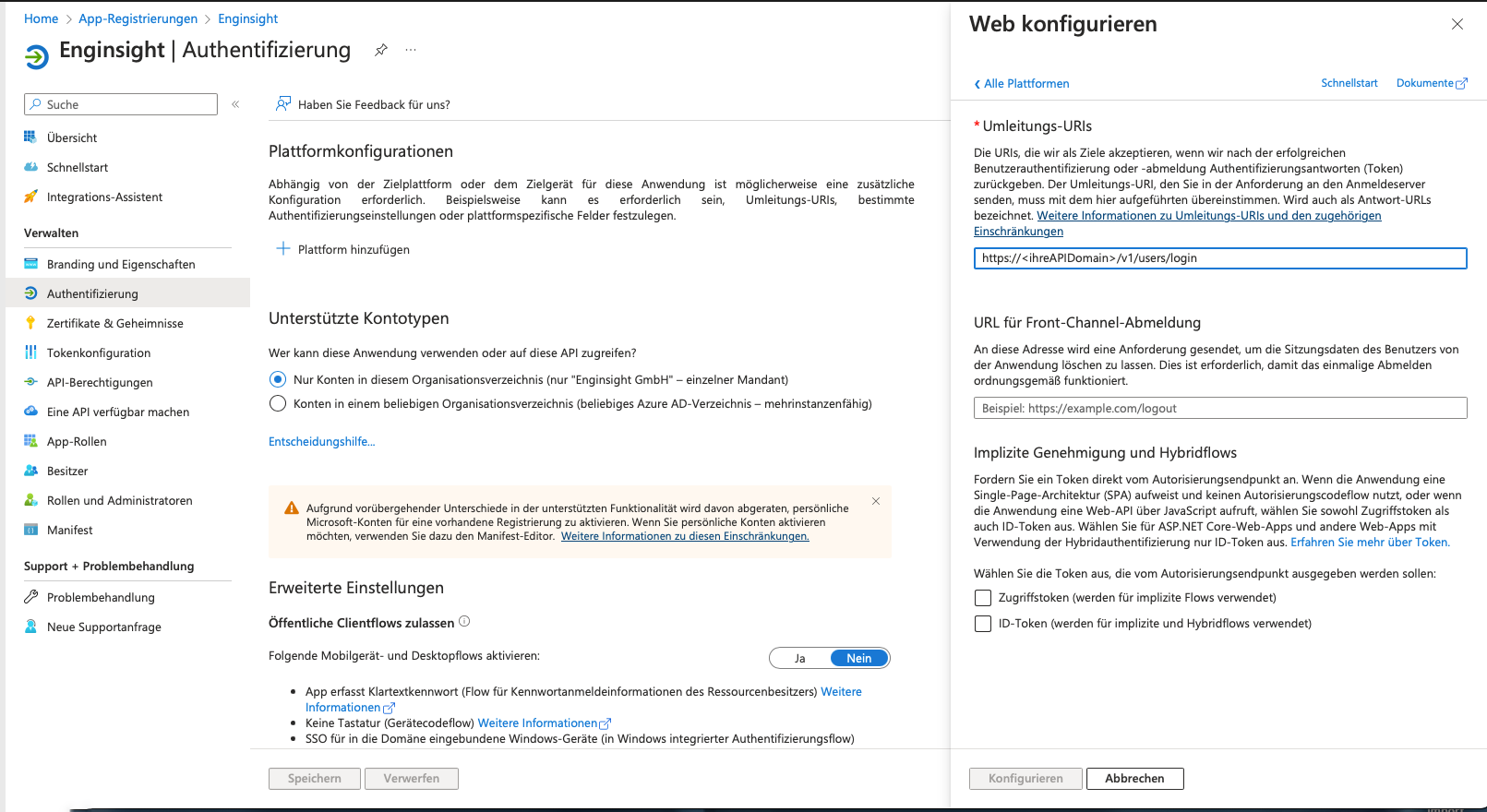This screenshot has height=812, width=1487.
Task: Click the Front-Channel-Abmeldung URL input field
Action: point(1219,408)
